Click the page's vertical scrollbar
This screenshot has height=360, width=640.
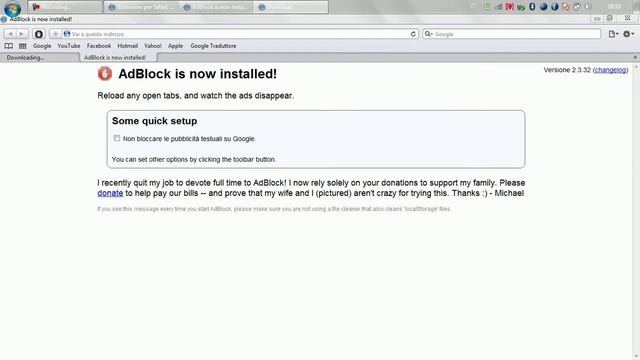(636, 211)
